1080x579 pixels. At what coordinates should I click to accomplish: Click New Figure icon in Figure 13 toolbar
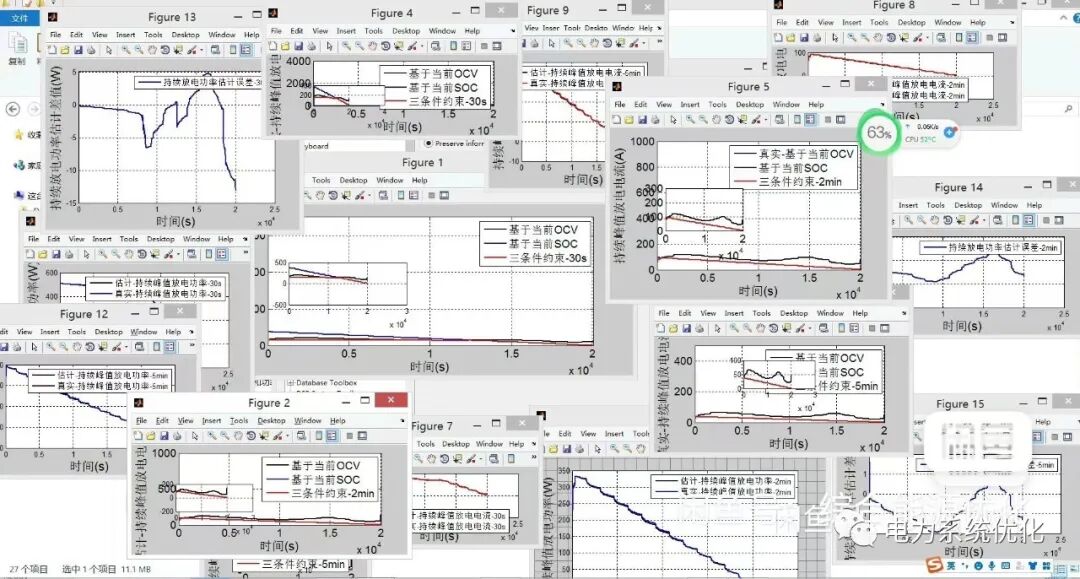coord(52,50)
